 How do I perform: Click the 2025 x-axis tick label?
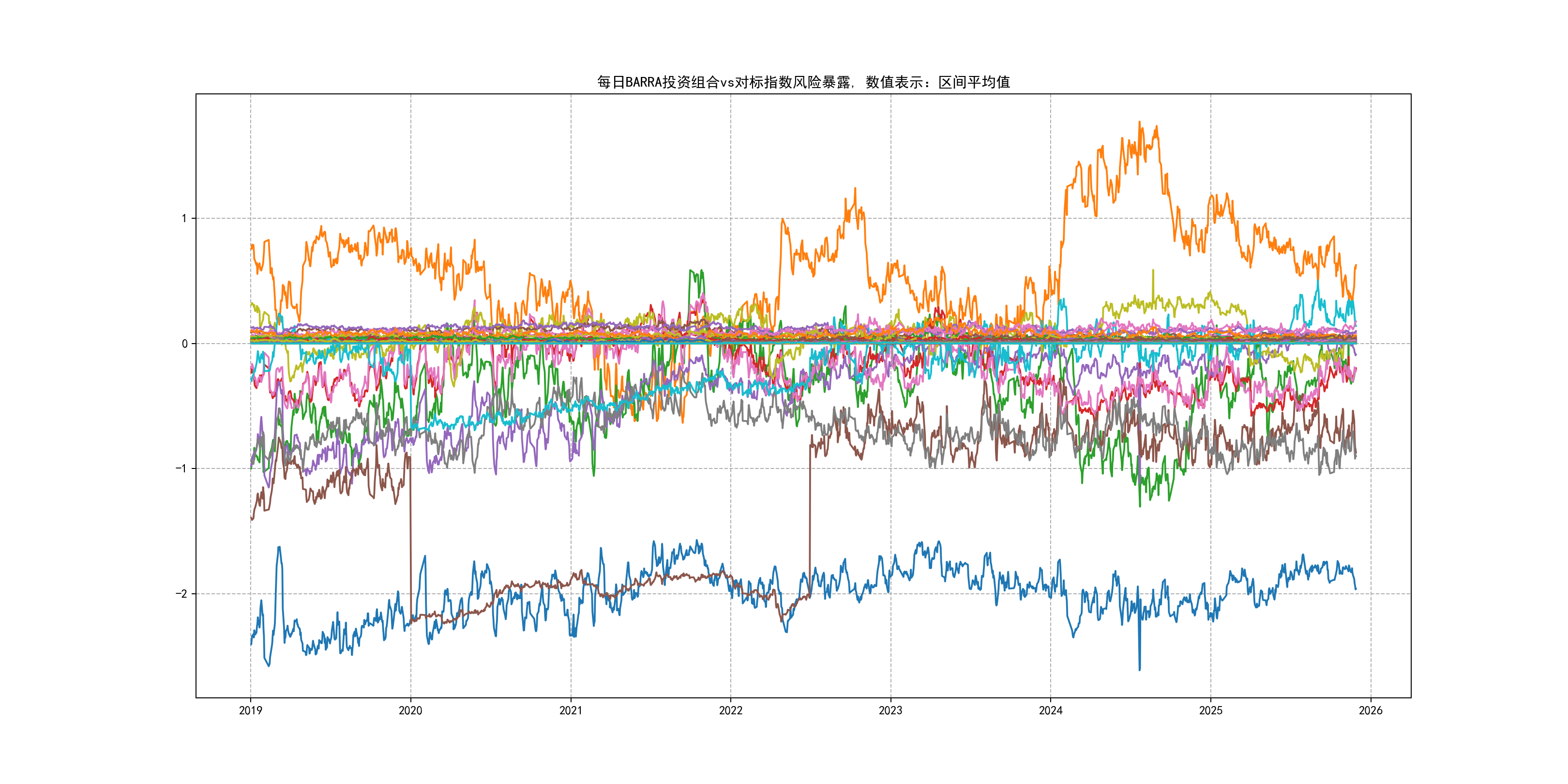click(x=1211, y=710)
